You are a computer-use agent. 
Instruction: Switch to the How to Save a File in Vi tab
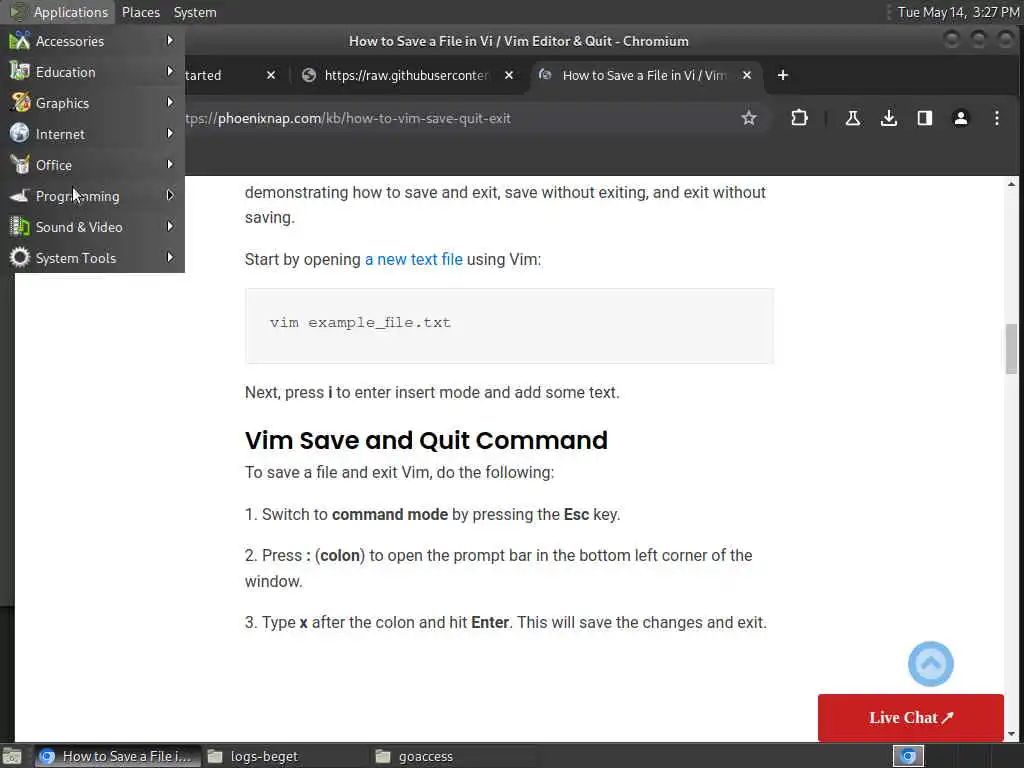point(647,75)
